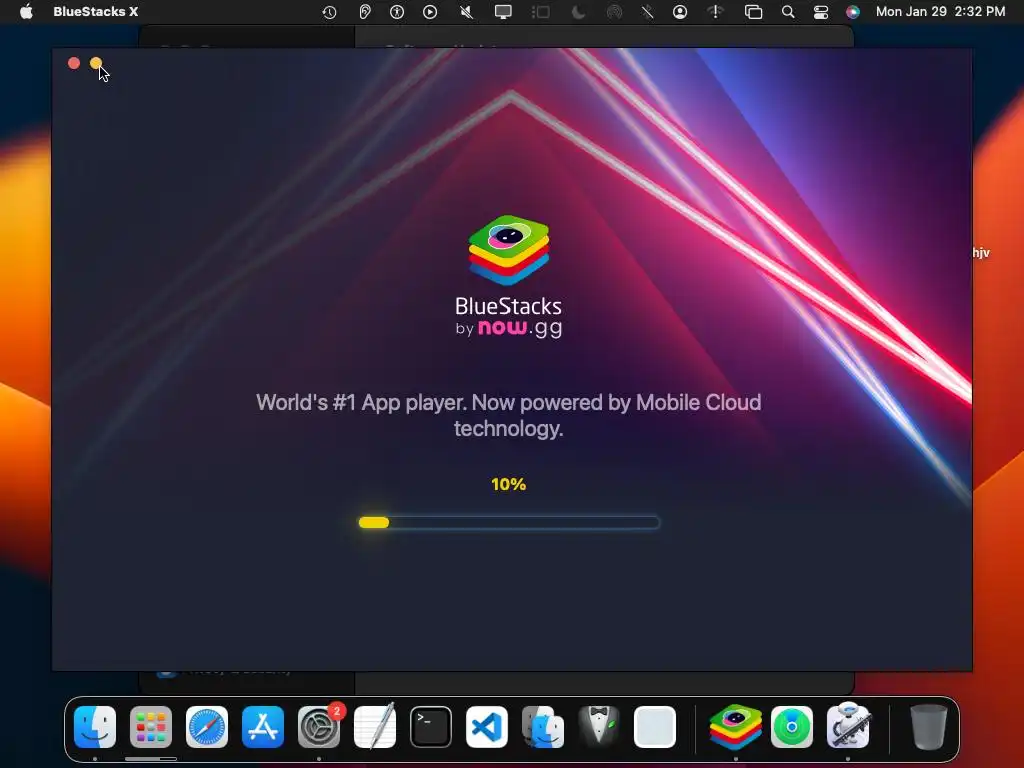This screenshot has width=1024, height=768.
Task: Open Visual Studio Code from the Dock
Action: pos(487,727)
